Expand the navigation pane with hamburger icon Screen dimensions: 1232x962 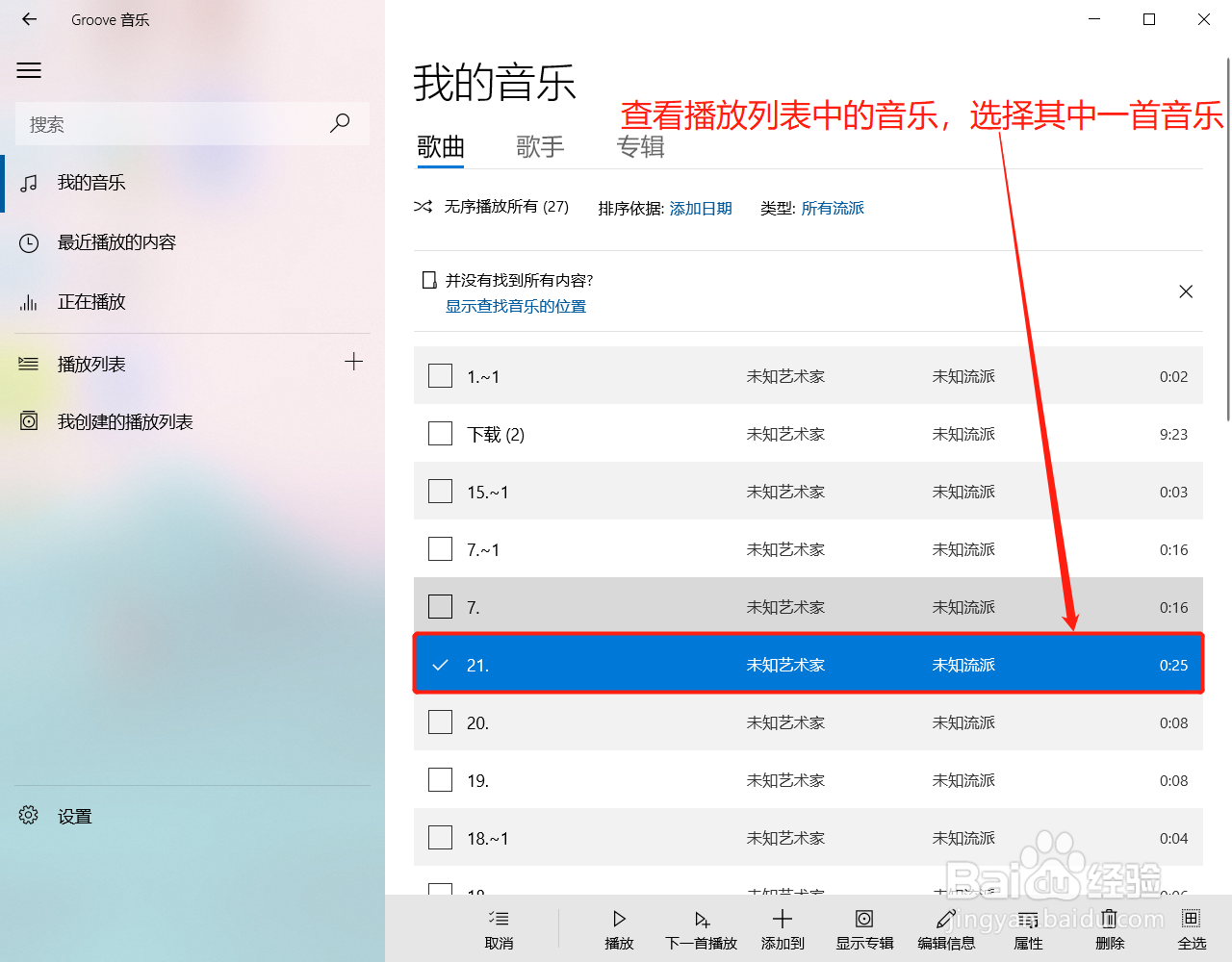pyautogui.click(x=29, y=69)
